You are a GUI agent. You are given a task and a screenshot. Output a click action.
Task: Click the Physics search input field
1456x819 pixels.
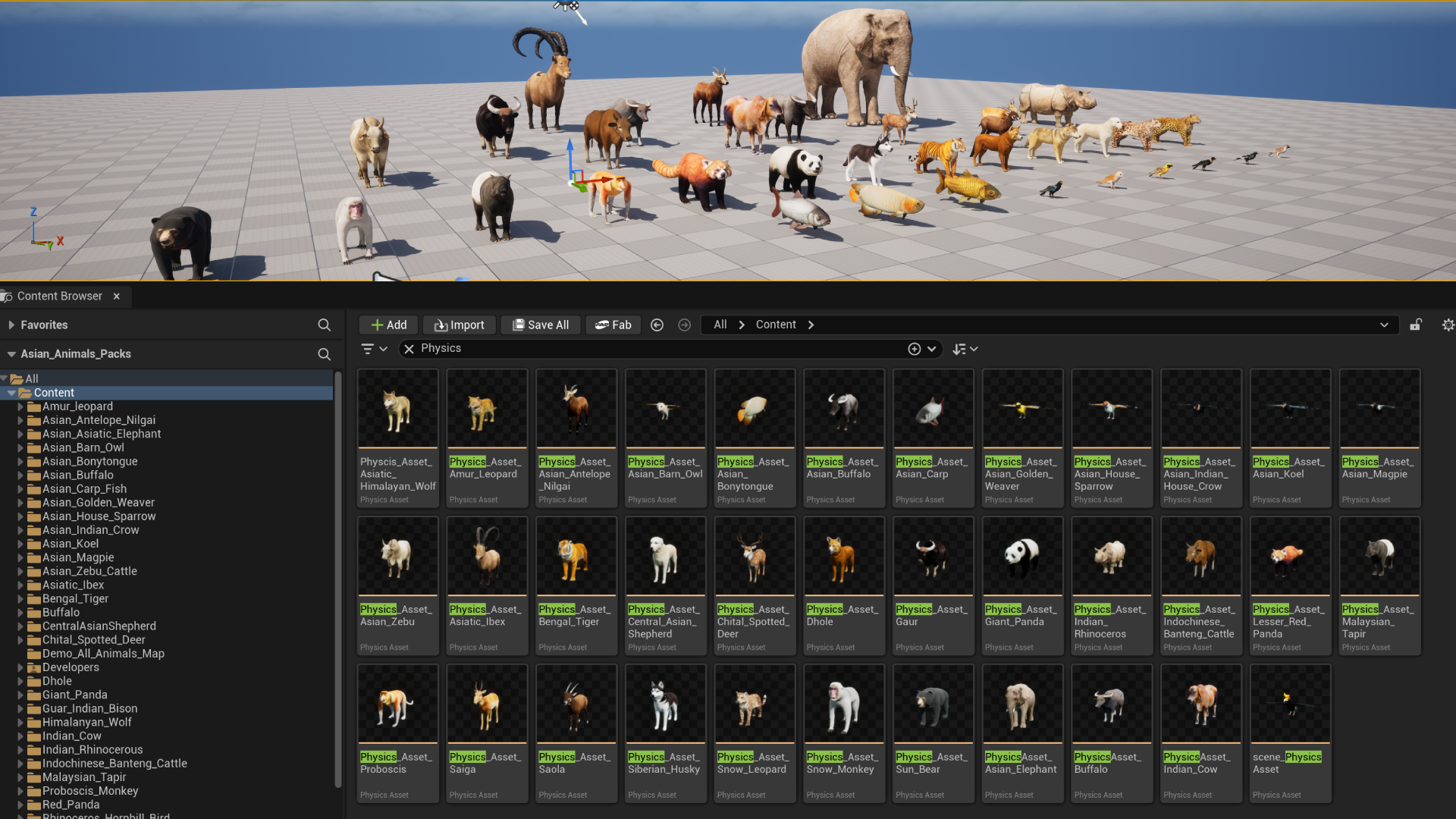660,348
